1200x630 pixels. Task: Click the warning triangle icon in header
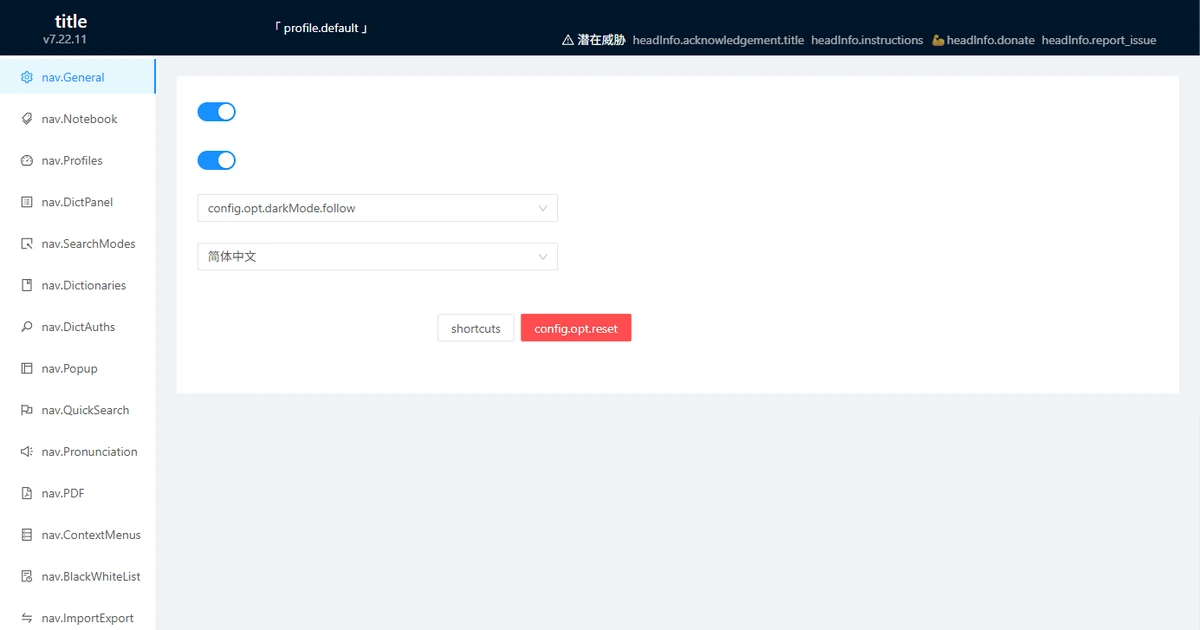pos(568,41)
